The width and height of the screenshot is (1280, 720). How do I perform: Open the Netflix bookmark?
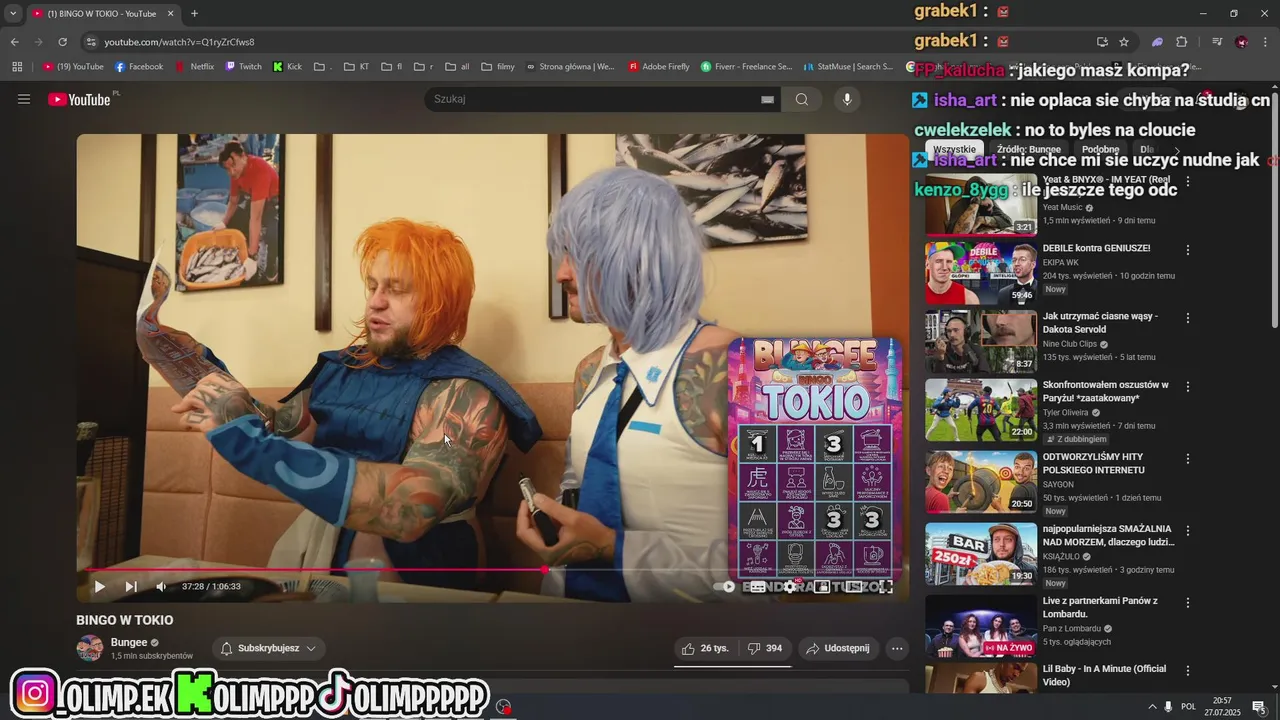tap(195, 67)
